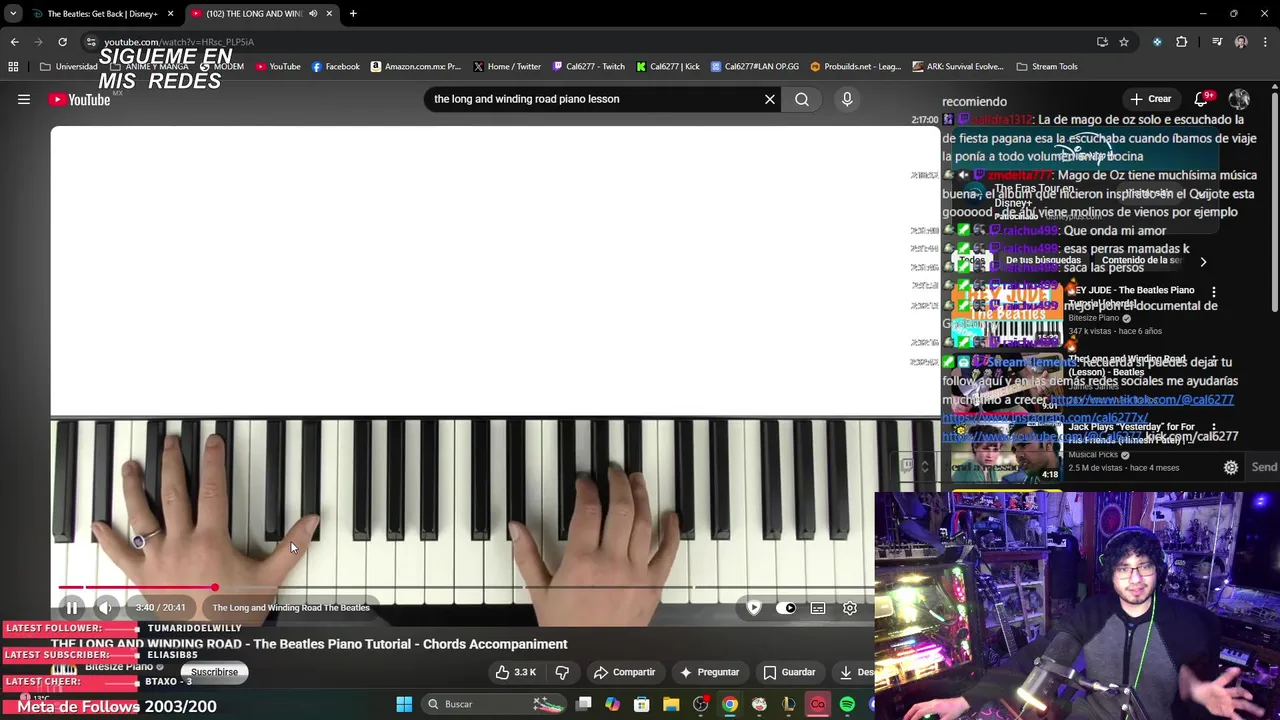Open the video player settings gear

click(850, 608)
